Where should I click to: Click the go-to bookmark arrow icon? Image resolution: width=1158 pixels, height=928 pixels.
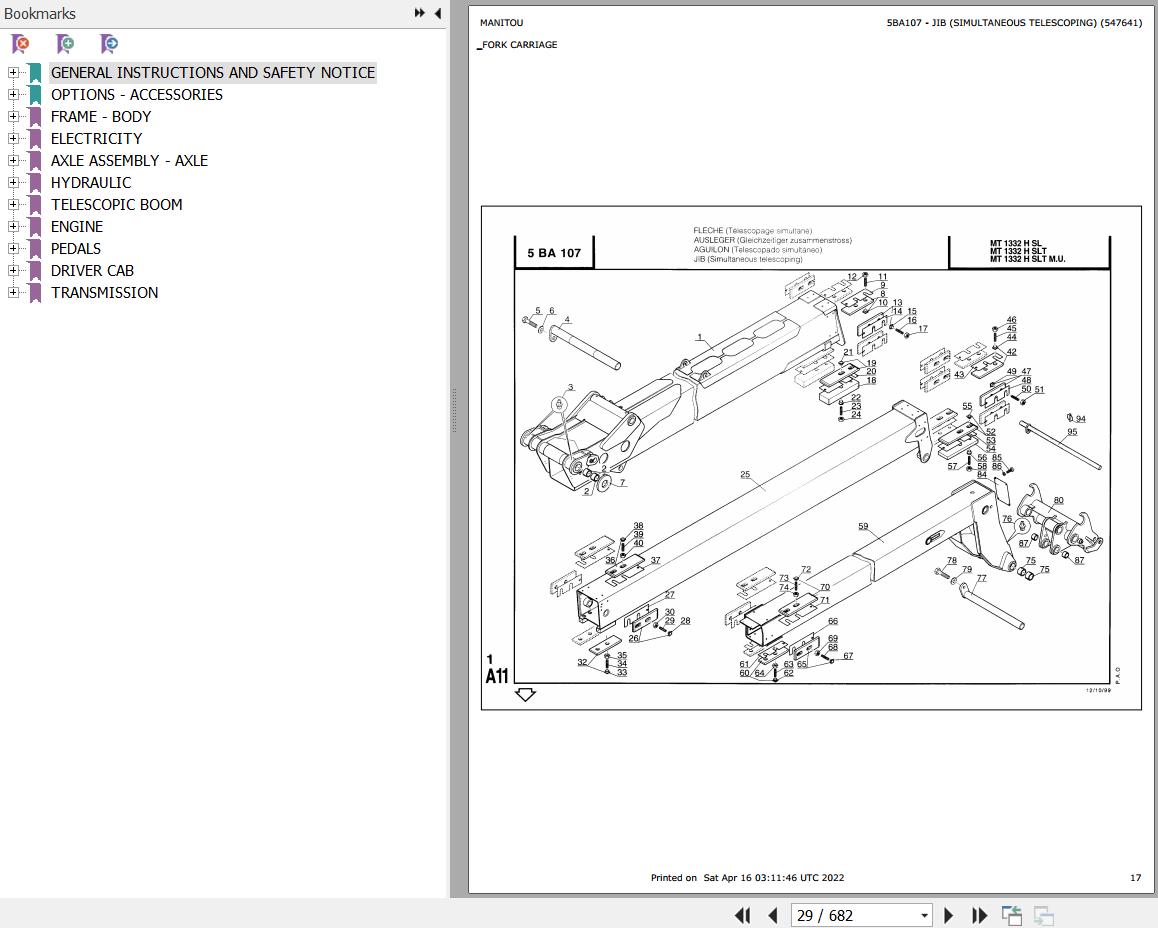tap(109, 44)
